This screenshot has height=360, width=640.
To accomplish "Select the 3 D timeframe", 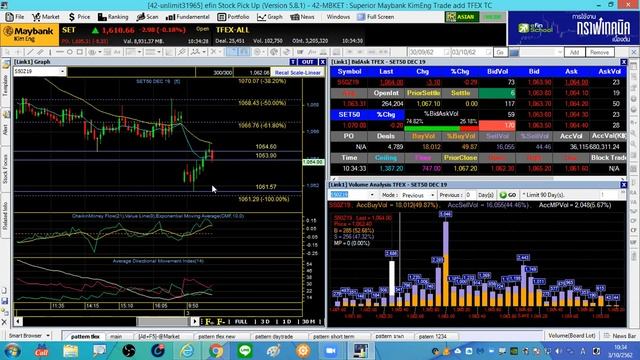I will coord(265,322).
